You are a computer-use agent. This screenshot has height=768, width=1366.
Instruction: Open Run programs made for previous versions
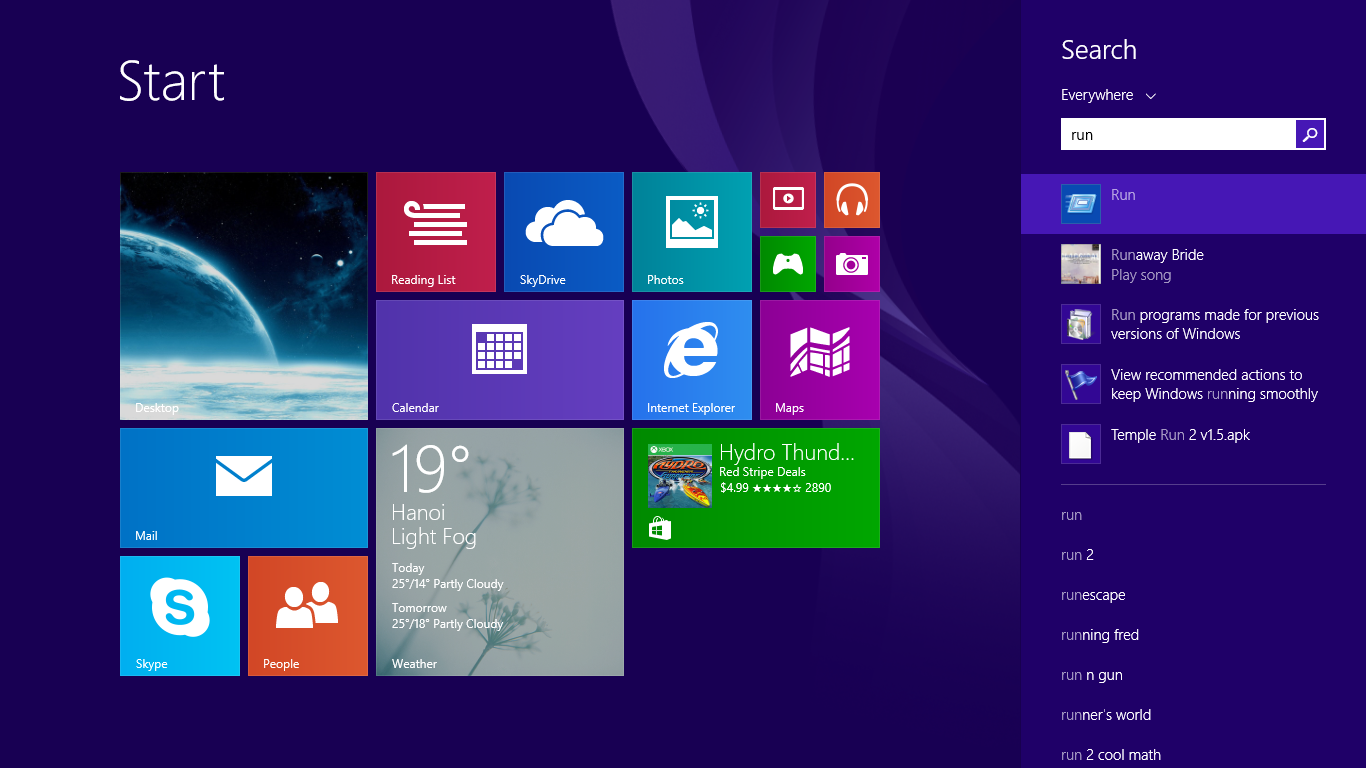click(1193, 324)
